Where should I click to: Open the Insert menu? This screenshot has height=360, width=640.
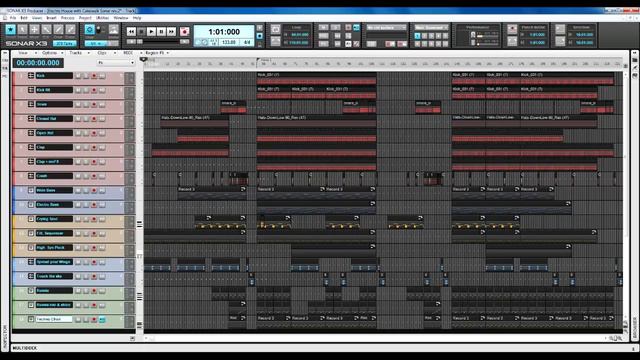click(x=51, y=18)
